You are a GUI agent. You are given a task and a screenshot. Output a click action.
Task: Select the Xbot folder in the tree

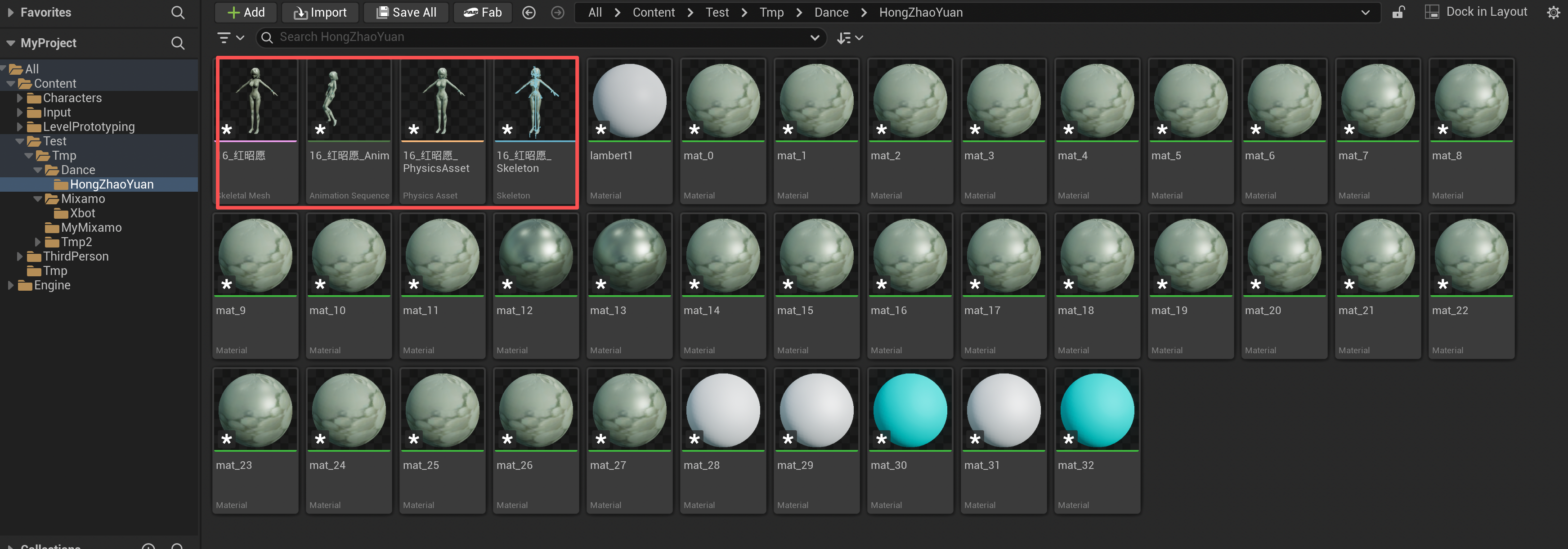coord(82,213)
